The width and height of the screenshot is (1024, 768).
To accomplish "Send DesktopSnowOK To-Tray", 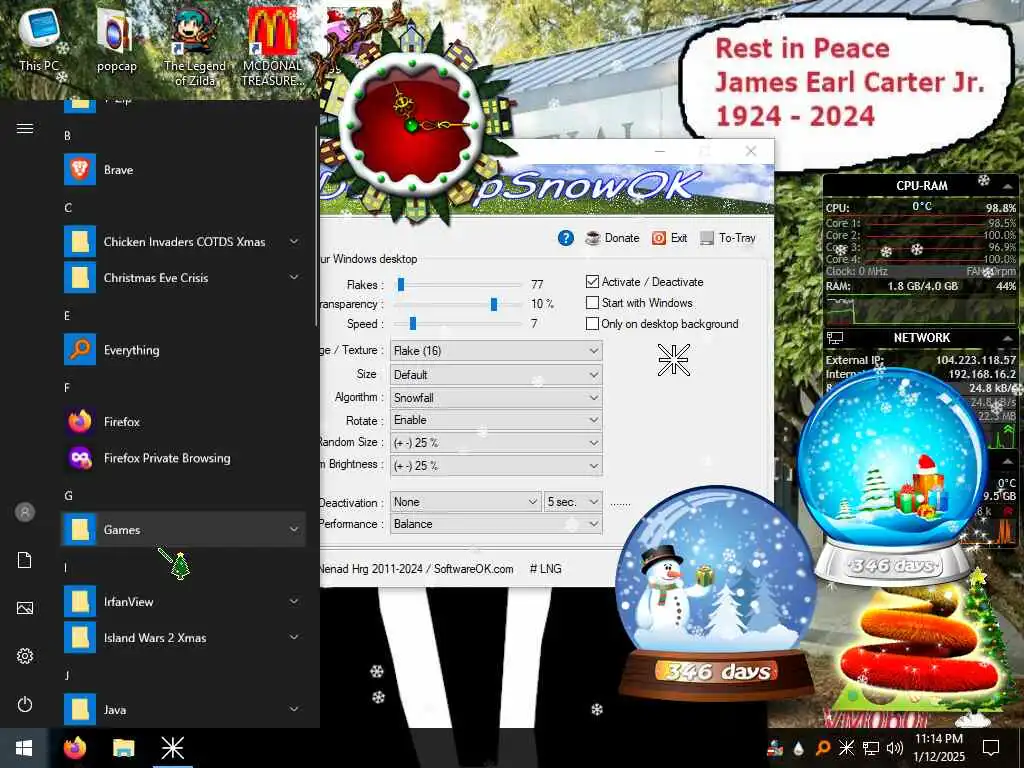I will 728,238.
